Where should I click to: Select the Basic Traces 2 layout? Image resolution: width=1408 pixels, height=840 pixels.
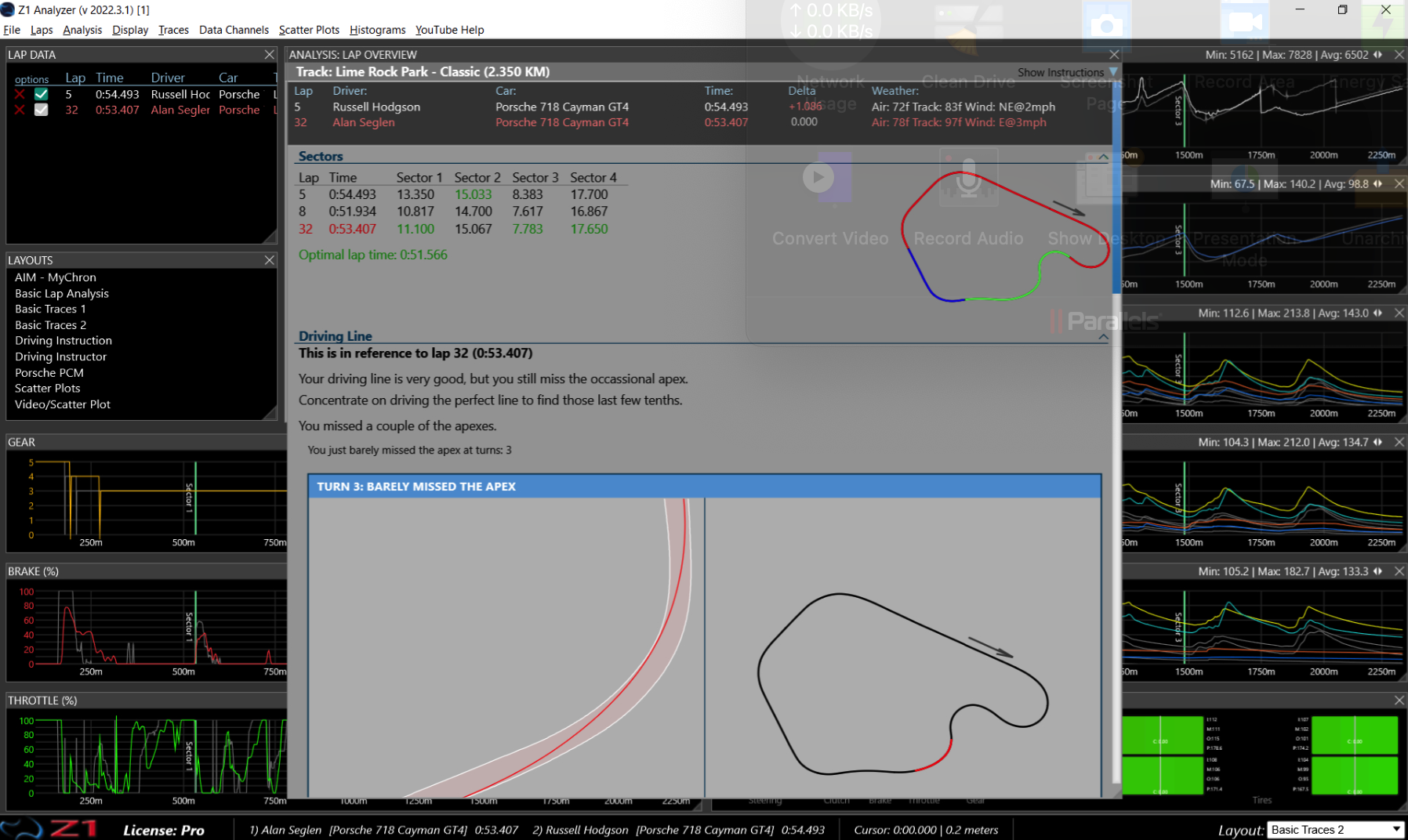click(50, 324)
